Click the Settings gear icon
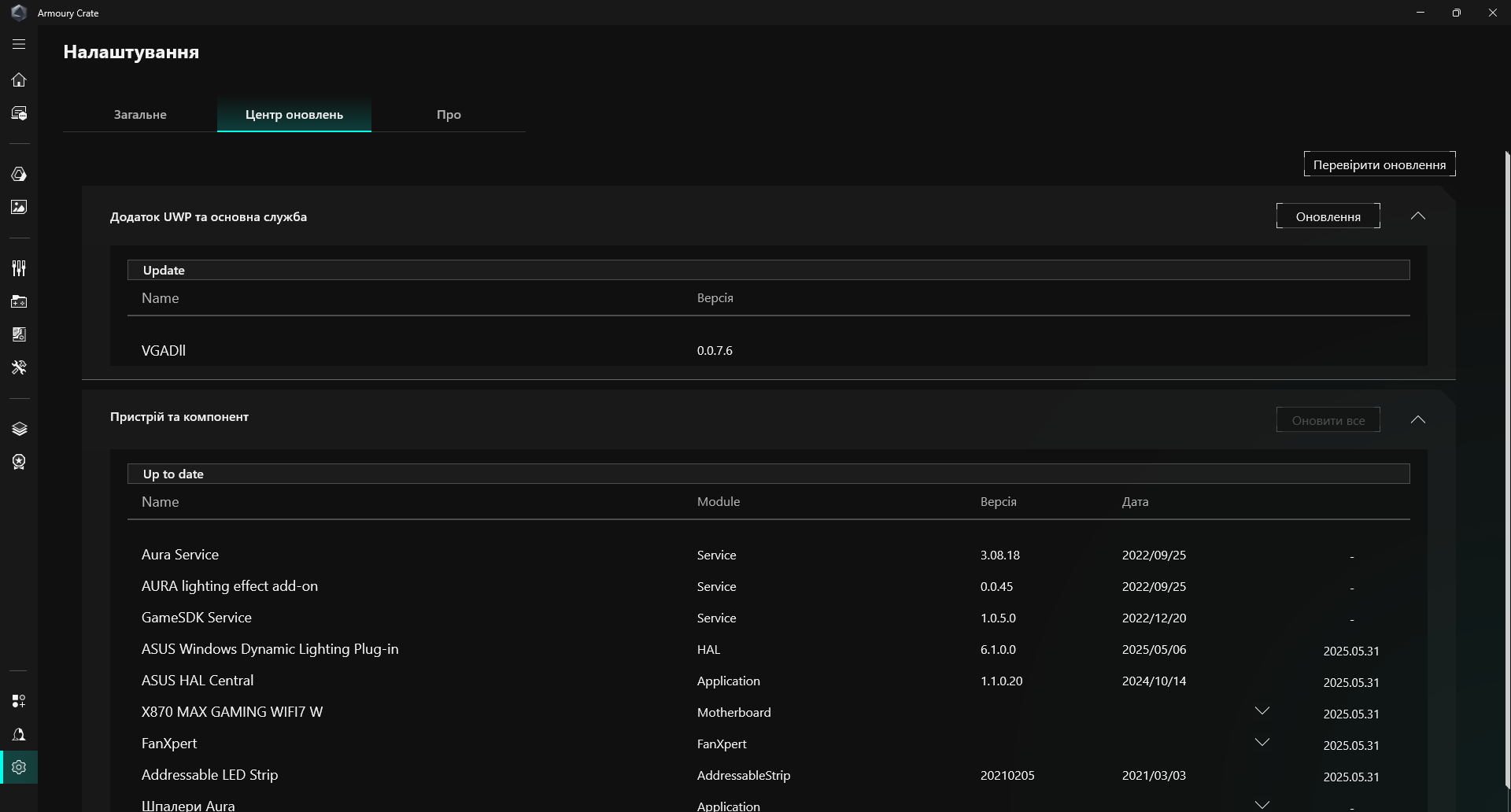 pos(19,767)
